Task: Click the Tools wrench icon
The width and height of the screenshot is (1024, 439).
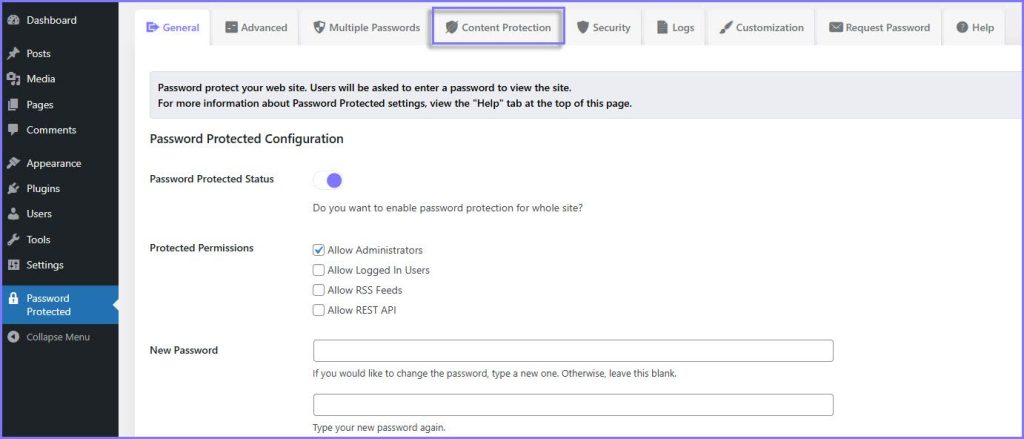Action: 13,240
